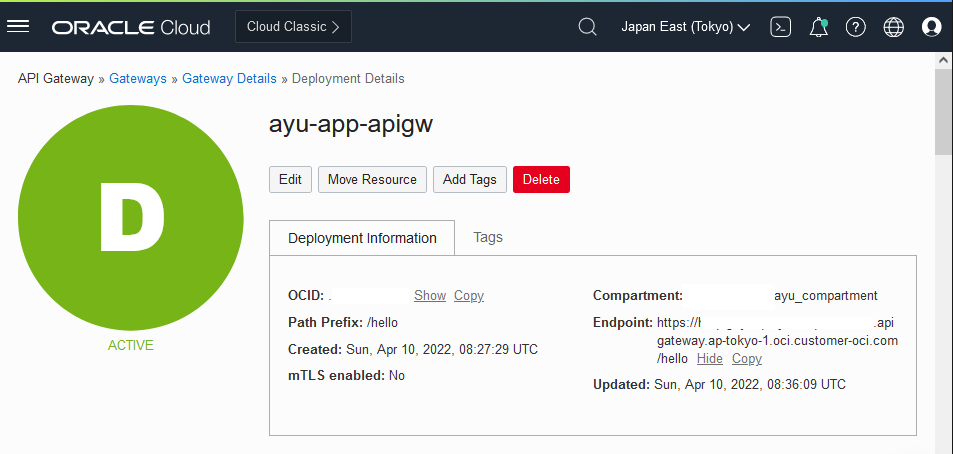Open the hamburger navigation menu
Screen dimensions: 953x454
(18, 27)
